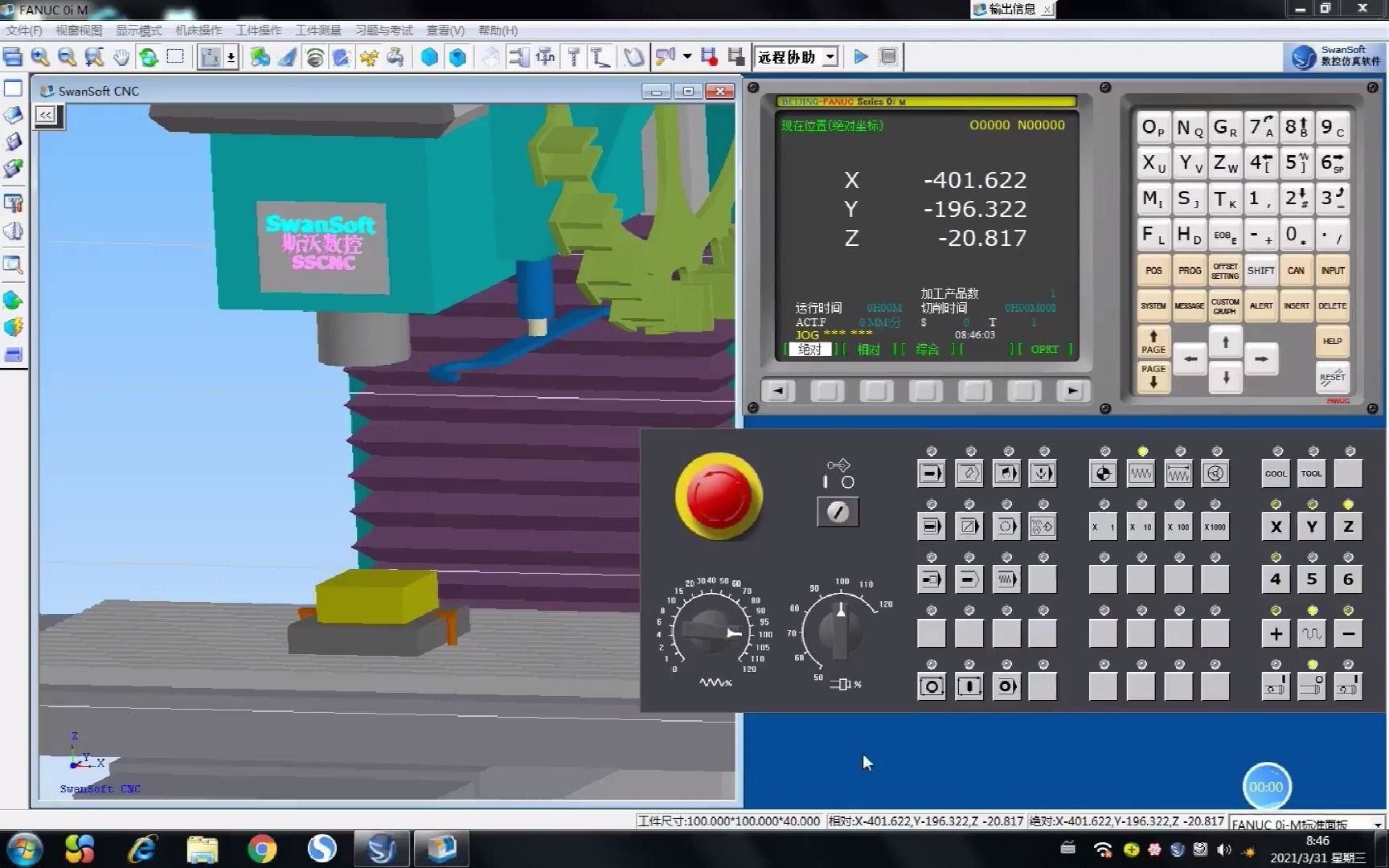The image size is (1389, 868).
Task: Select the pan hand tool
Action: click(121, 57)
